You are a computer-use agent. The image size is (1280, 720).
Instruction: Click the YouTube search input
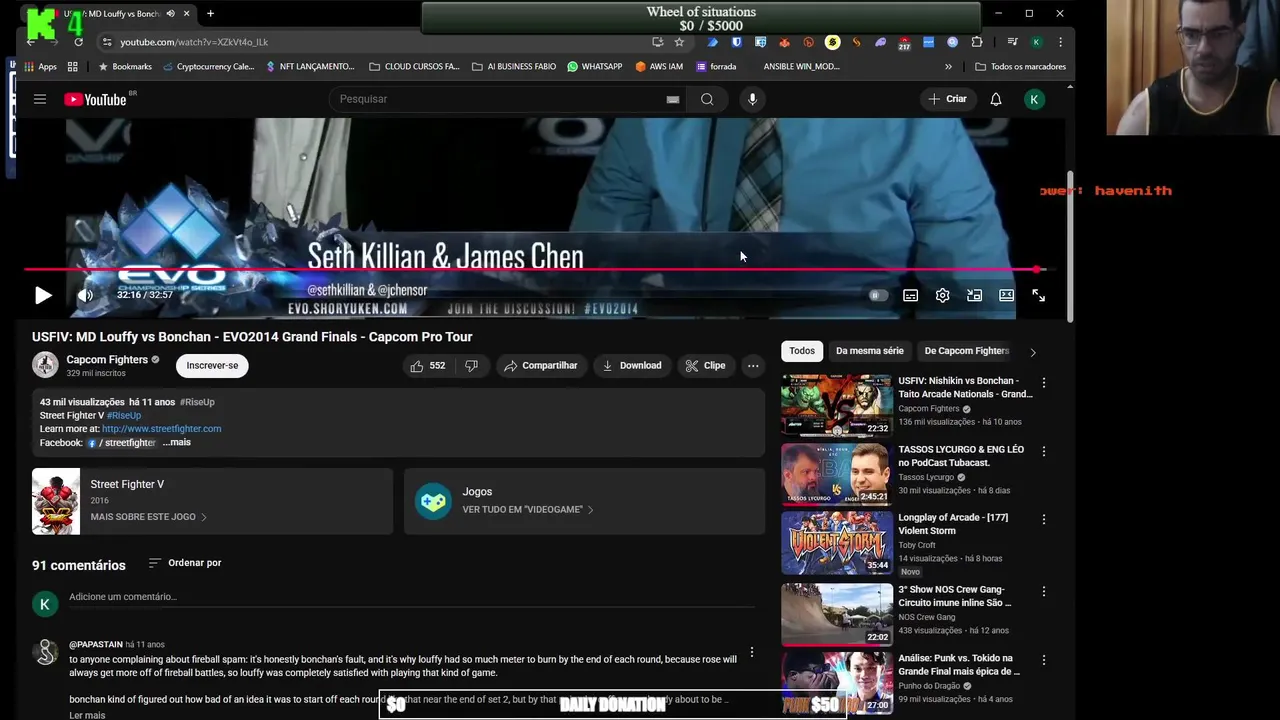point(500,99)
